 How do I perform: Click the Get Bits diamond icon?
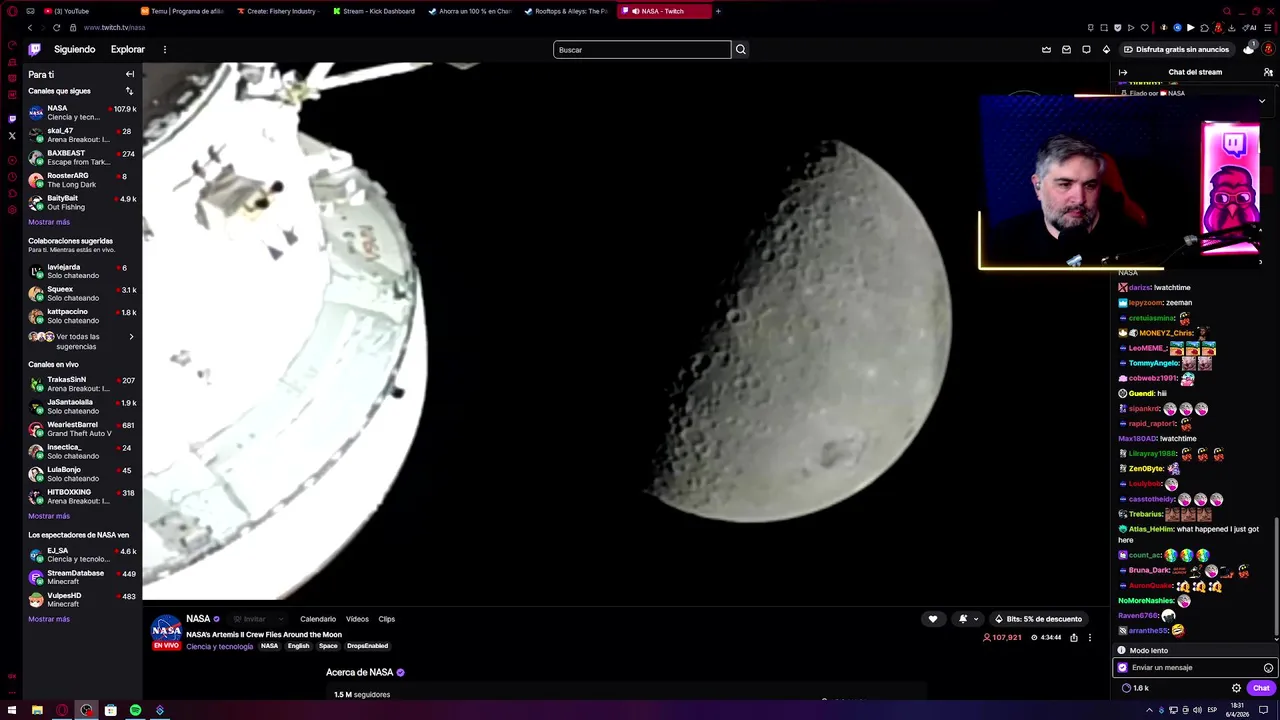point(1106,49)
